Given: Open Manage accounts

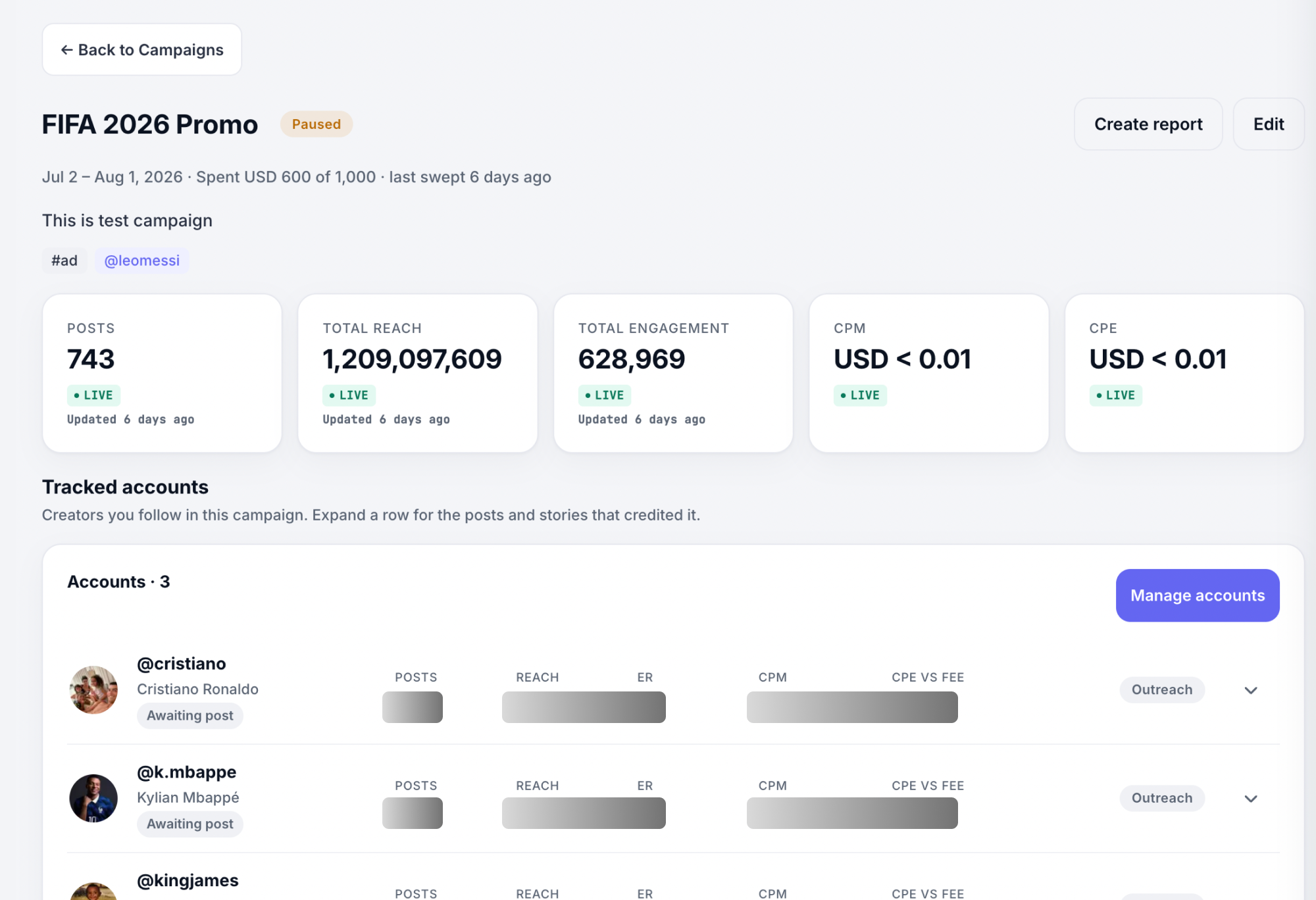Looking at the screenshot, I should coord(1198,595).
